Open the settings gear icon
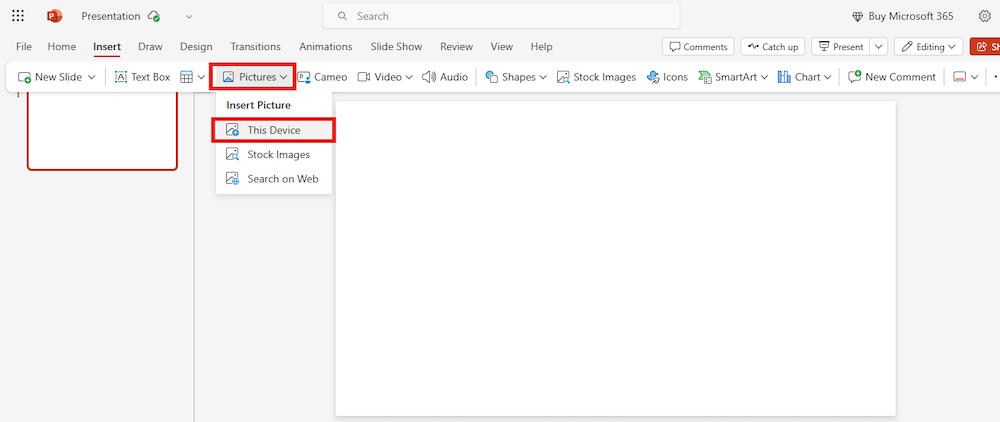Screen dimensions: 1000x422 985,16
